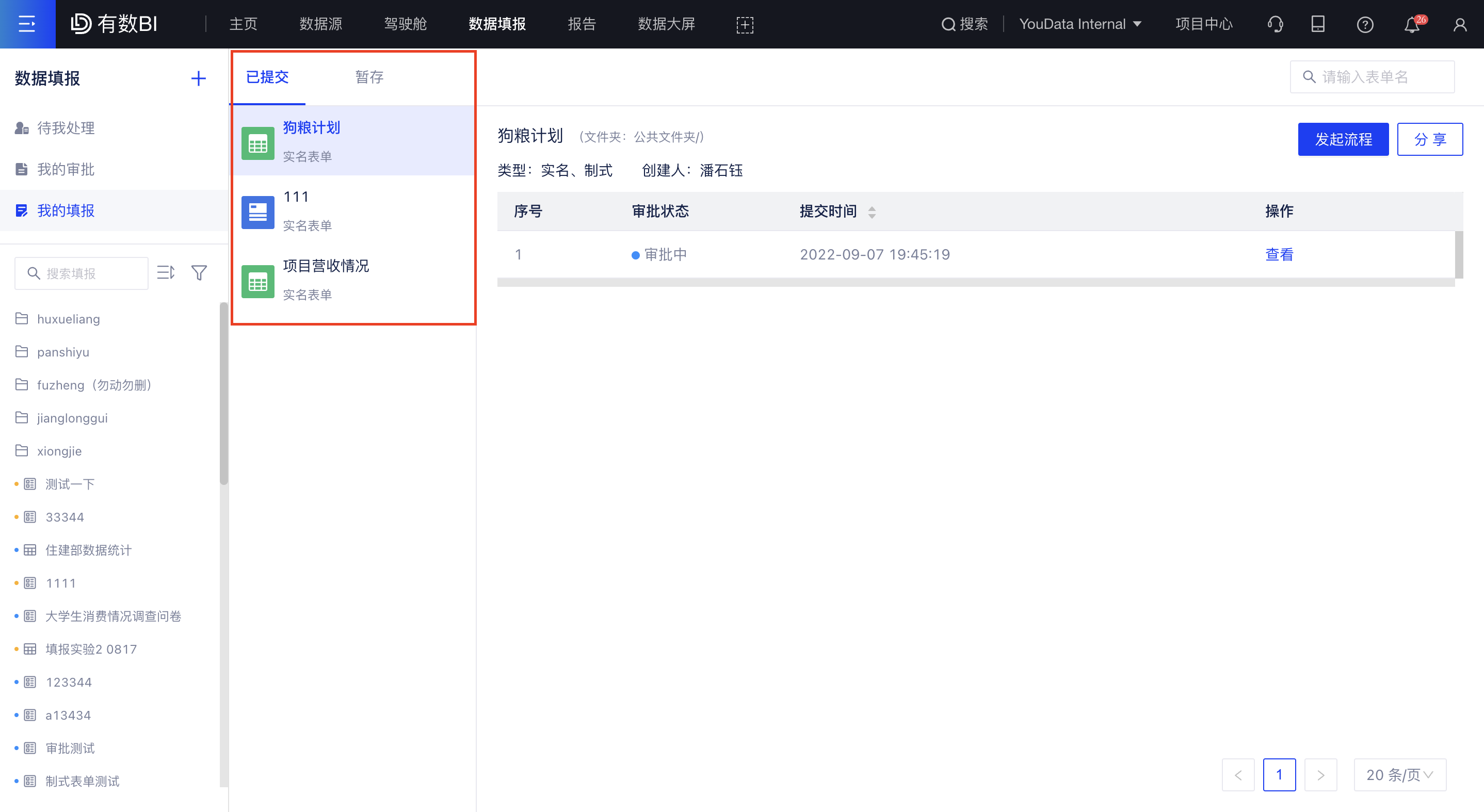Click the 分享 button
Image resolution: width=1484 pixels, height=812 pixels.
pos(1430,139)
